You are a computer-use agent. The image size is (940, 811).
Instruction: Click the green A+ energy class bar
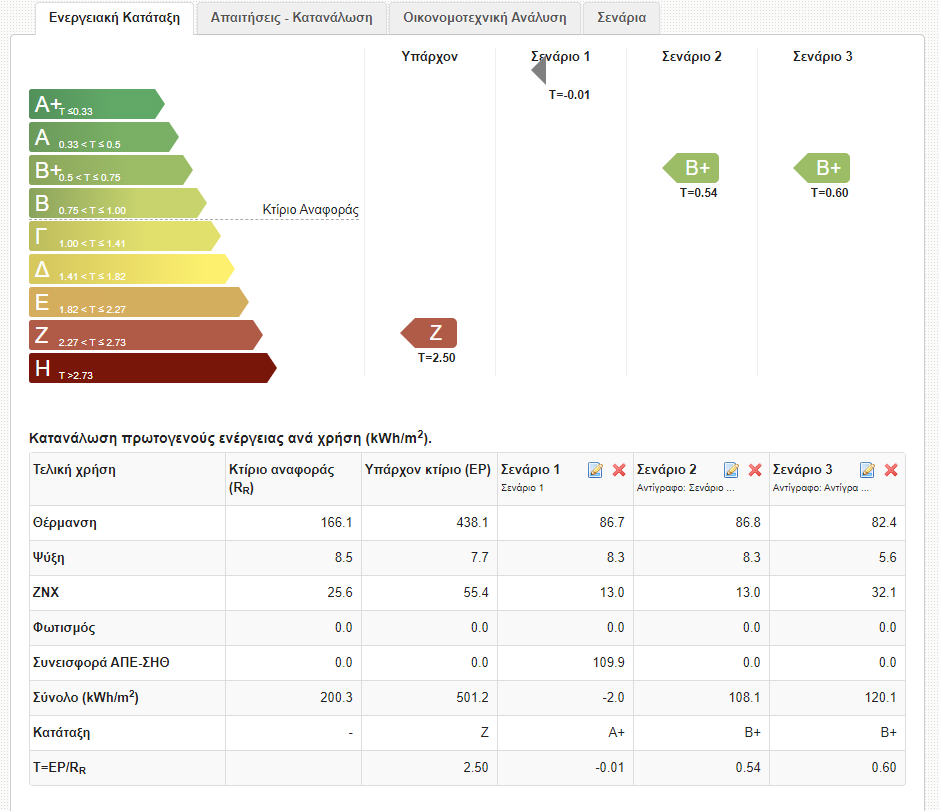pos(95,104)
